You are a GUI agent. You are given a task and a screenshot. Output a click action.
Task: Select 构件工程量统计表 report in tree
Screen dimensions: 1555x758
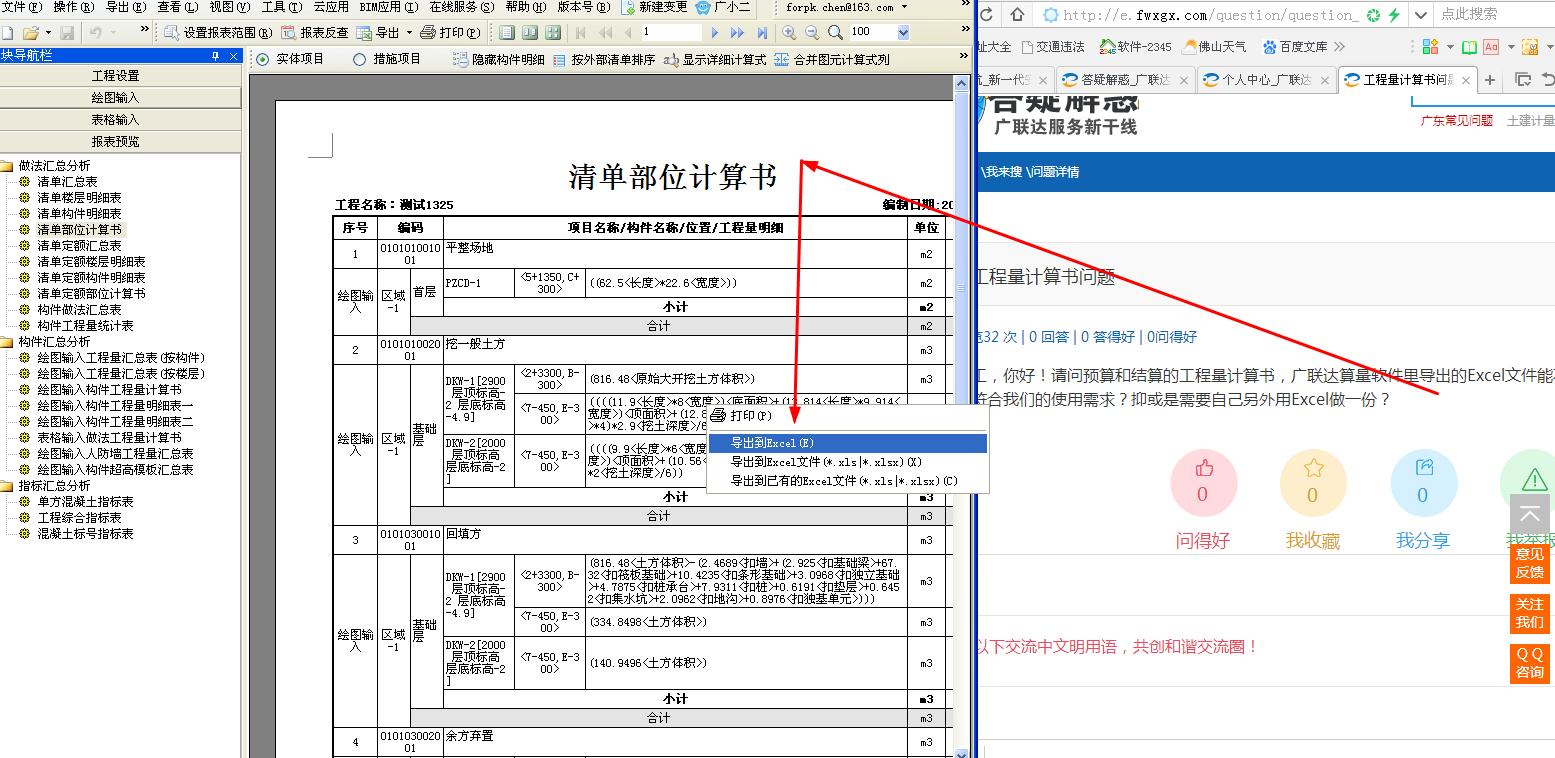click(85, 326)
